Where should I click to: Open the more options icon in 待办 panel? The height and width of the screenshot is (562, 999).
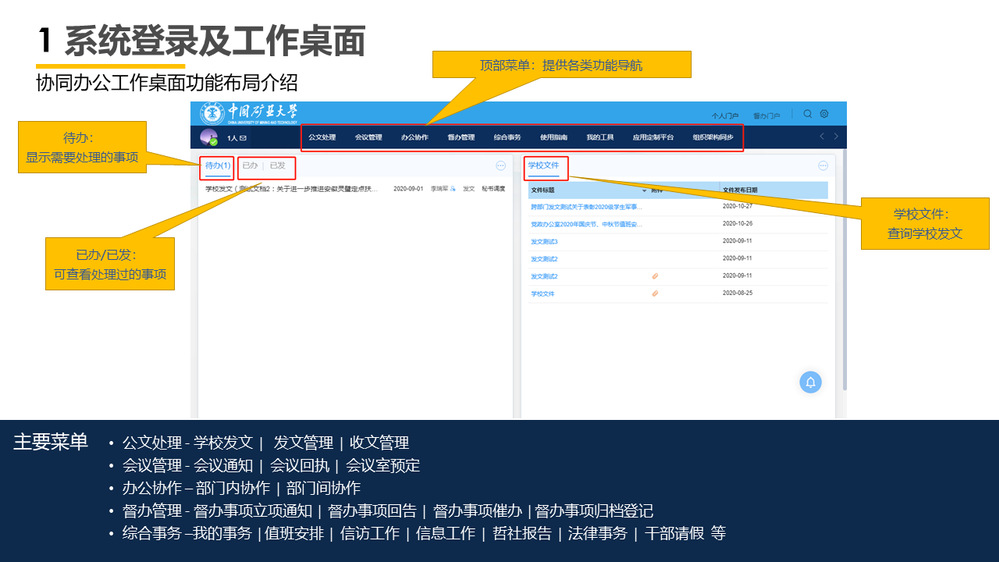[501, 166]
